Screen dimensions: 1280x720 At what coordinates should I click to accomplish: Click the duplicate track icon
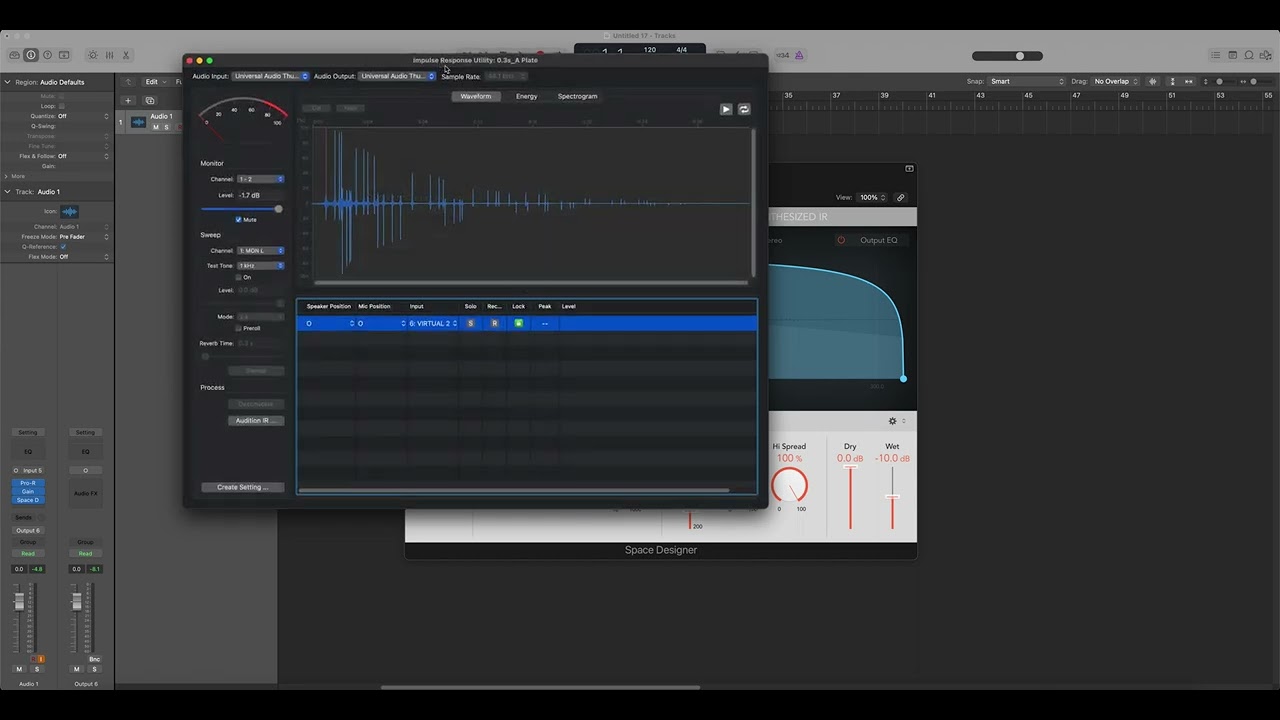point(150,100)
